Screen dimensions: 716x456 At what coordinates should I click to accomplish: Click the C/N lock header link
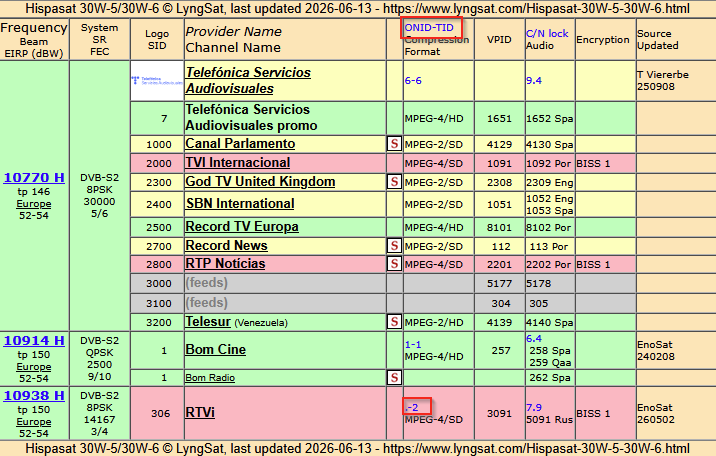pos(547,33)
